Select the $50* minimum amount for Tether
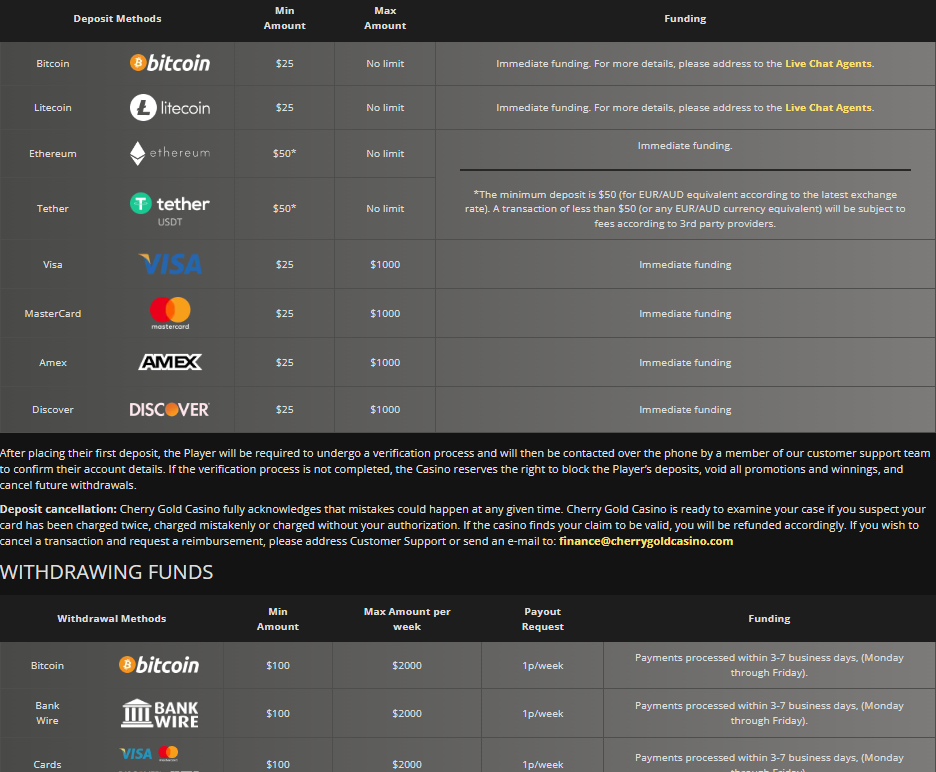The width and height of the screenshot is (936, 772). 285,208
